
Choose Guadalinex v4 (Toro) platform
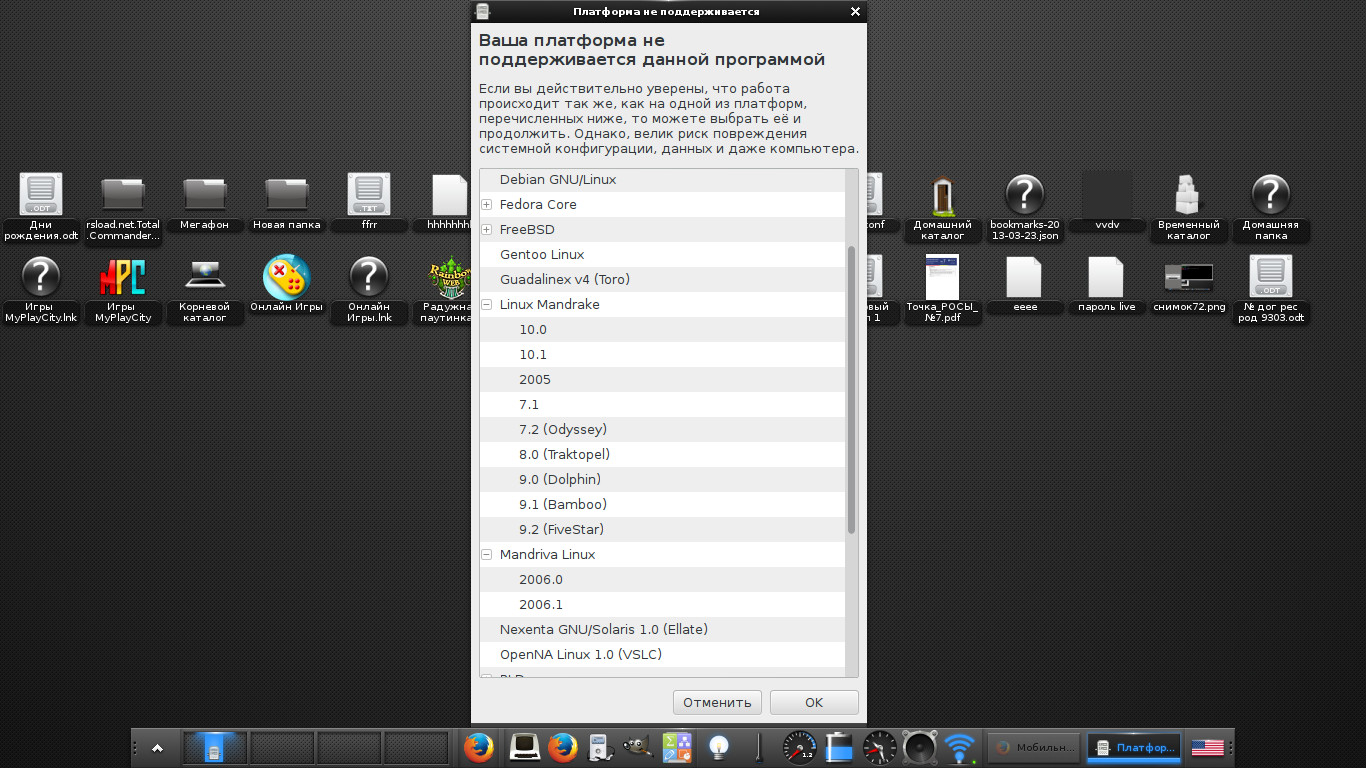(x=662, y=280)
